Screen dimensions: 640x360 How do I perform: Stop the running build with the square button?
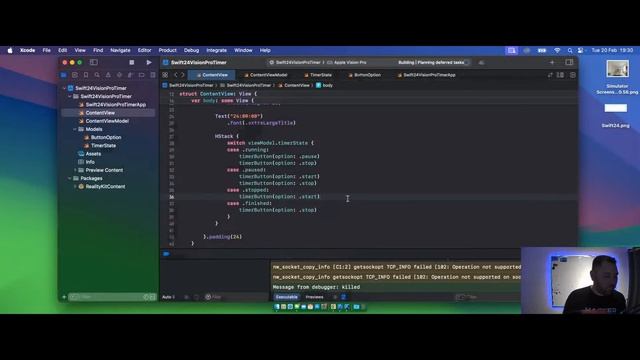point(131,62)
